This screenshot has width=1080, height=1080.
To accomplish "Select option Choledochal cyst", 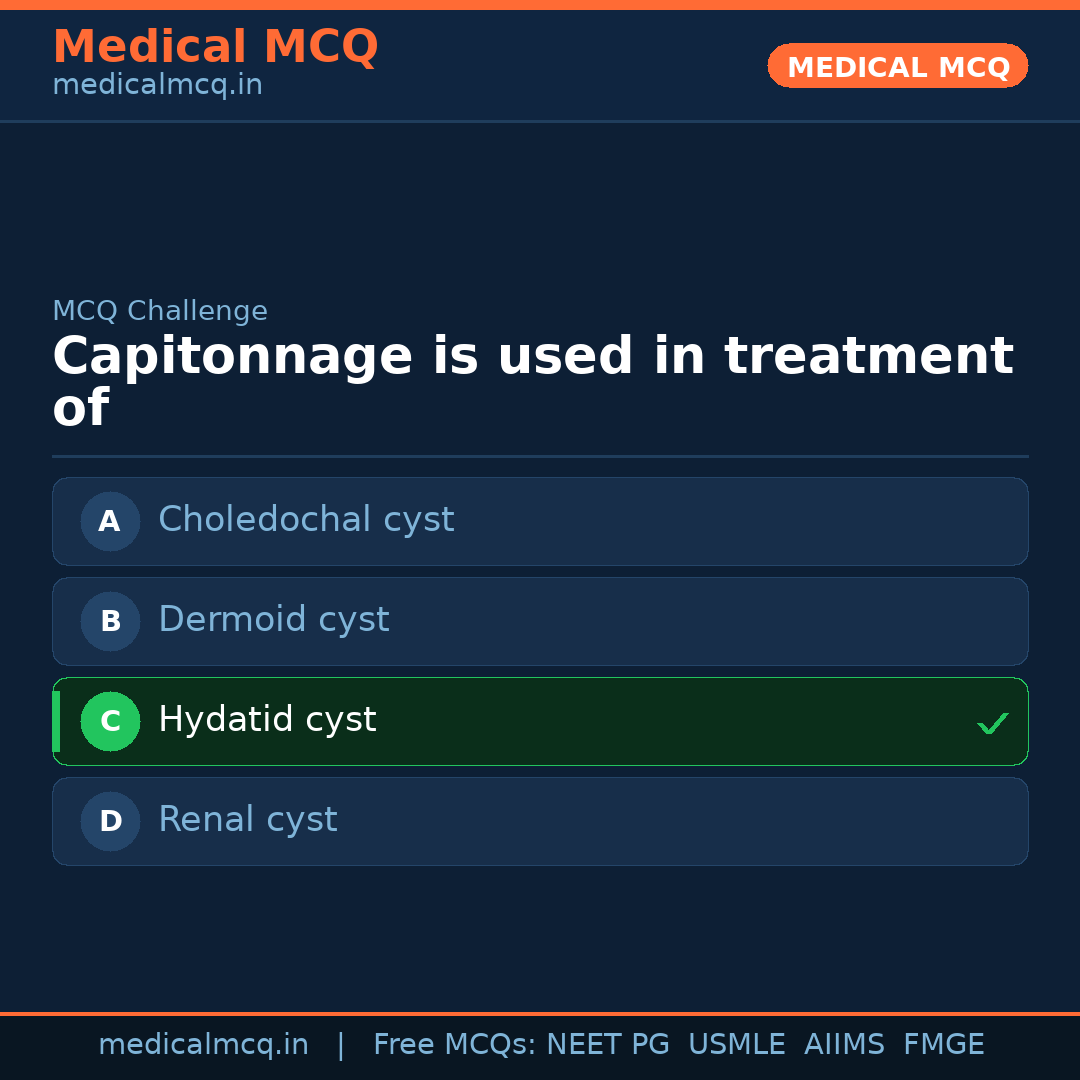I will 306,520.
